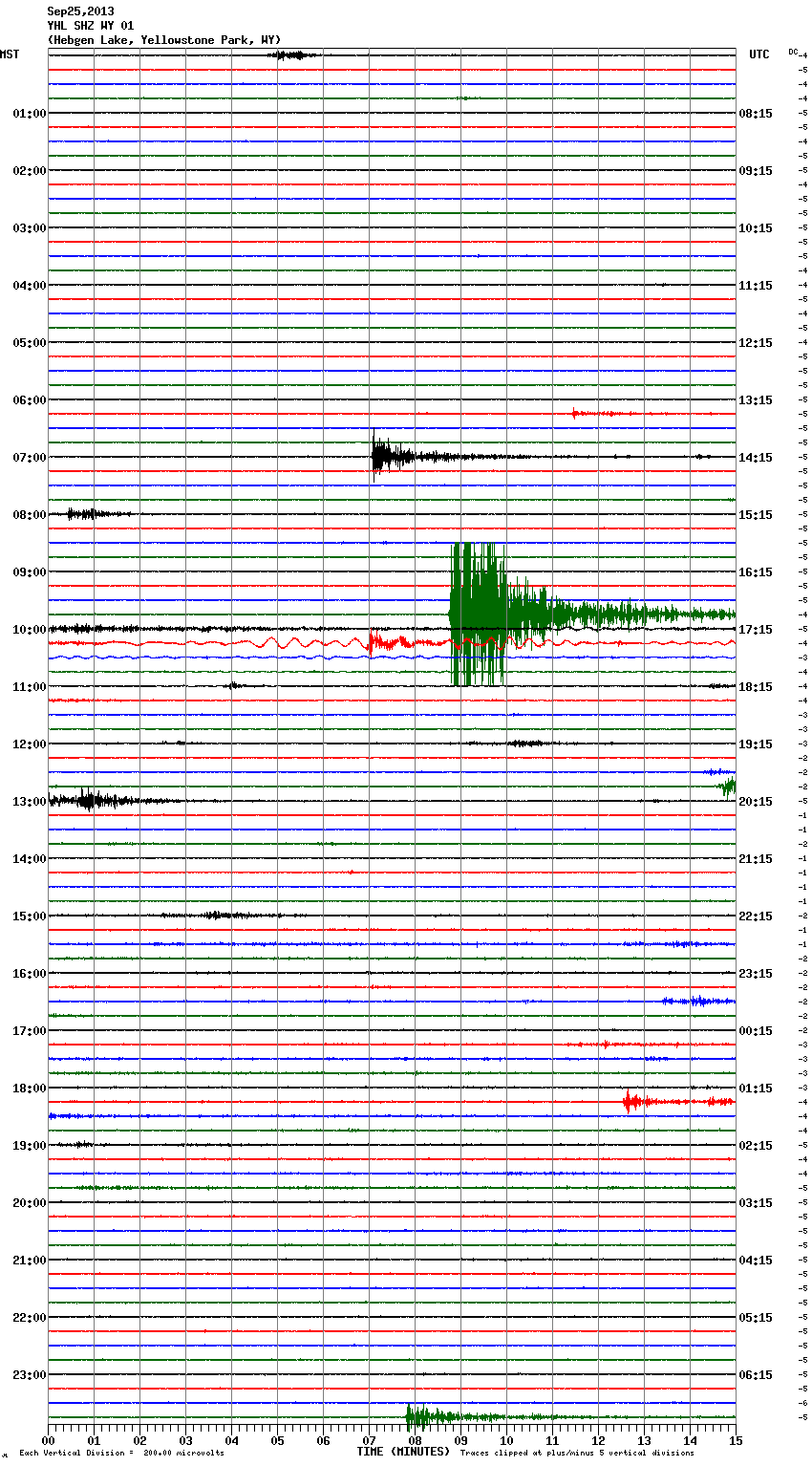Select the 23:00 MST hour label
Screen dimensions: 812x1466
pos(30,1375)
